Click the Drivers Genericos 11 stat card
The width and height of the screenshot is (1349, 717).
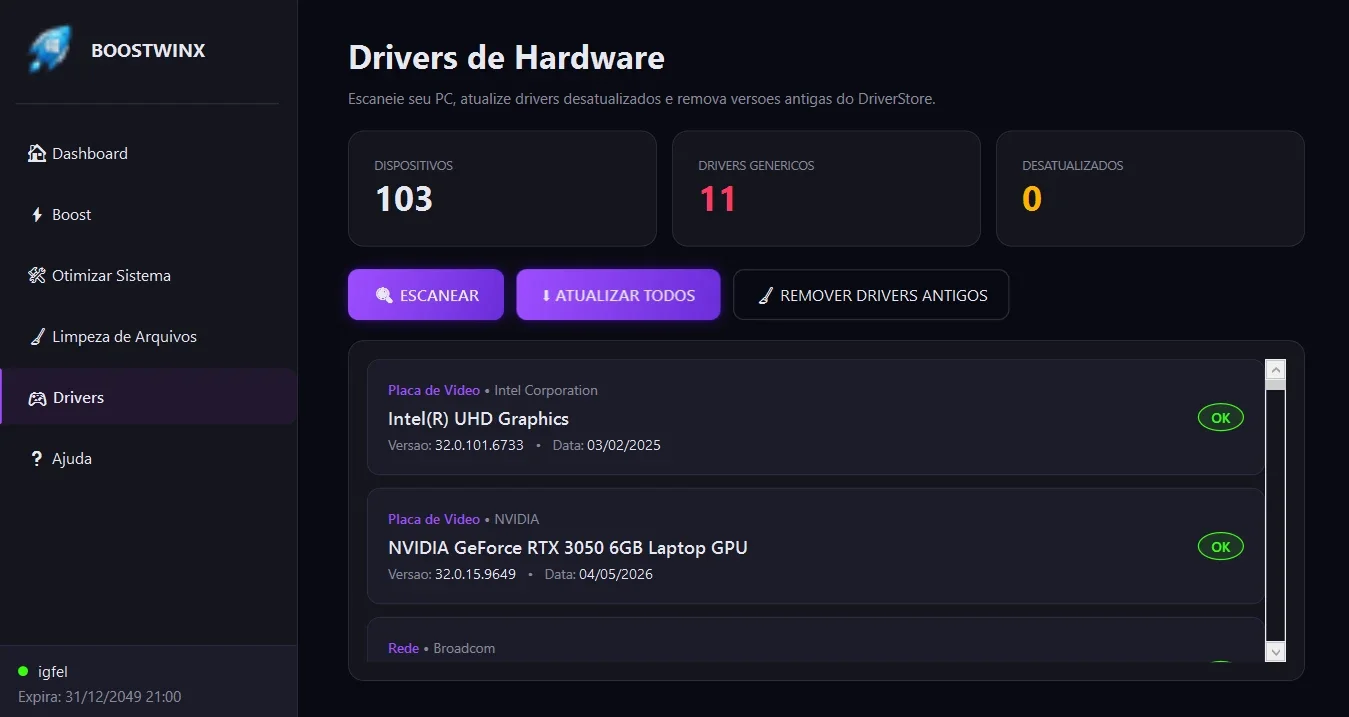pos(826,188)
